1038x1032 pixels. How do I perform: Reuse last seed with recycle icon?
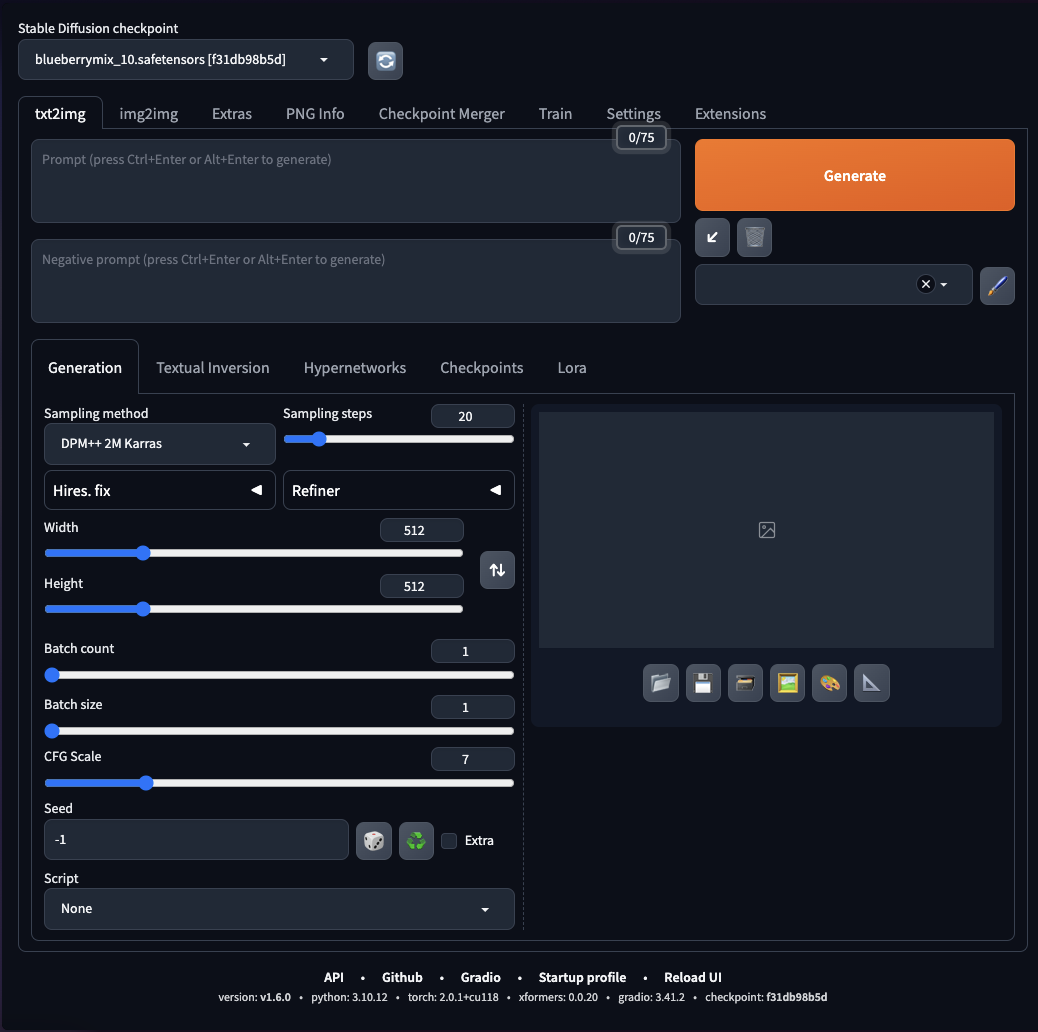(416, 841)
